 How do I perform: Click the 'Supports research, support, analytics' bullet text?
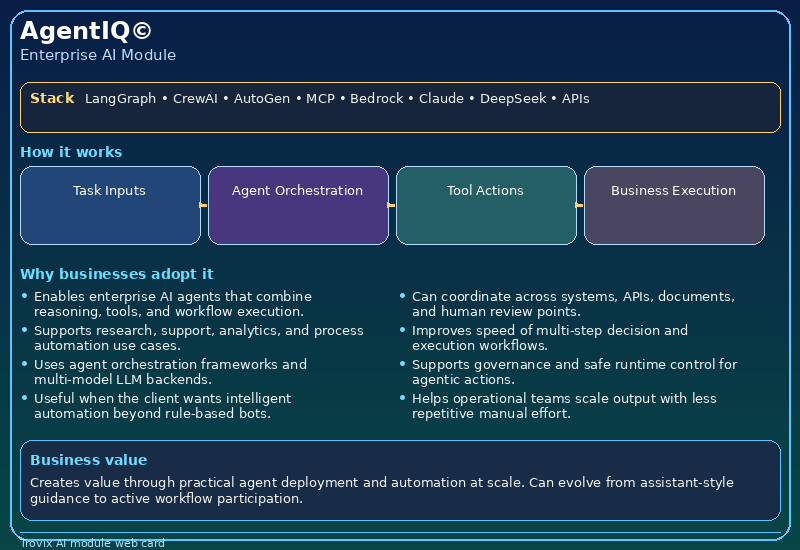pos(198,338)
